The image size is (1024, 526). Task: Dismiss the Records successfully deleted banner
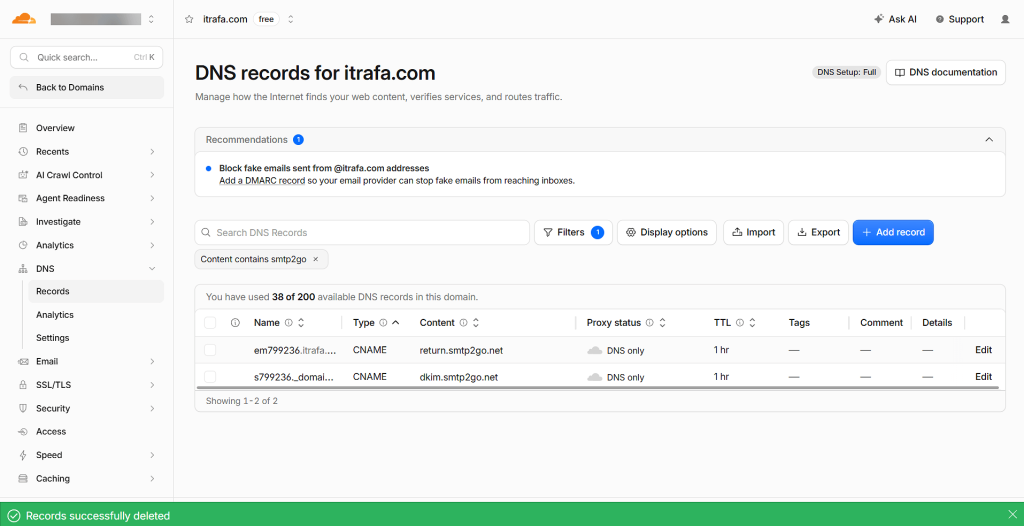pyautogui.click(x=1012, y=514)
